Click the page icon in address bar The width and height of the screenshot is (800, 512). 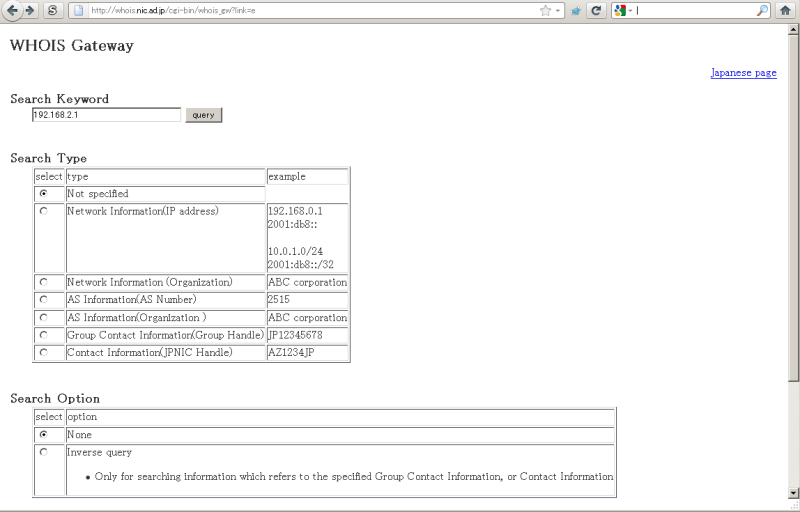[78, 10]
